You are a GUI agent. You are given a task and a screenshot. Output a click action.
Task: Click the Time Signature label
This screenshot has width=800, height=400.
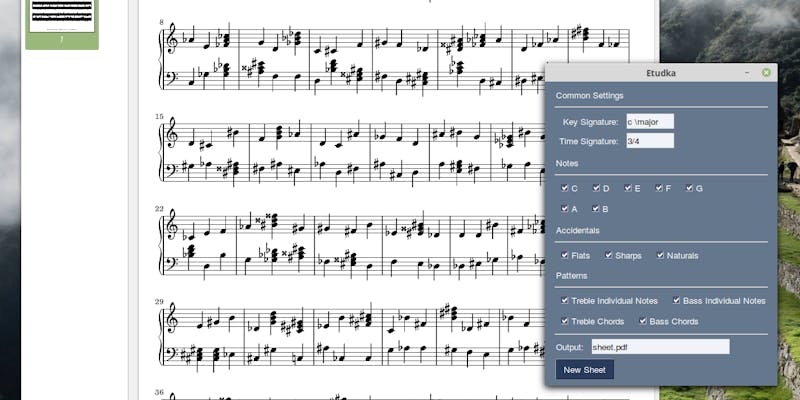tap(589, 141)
